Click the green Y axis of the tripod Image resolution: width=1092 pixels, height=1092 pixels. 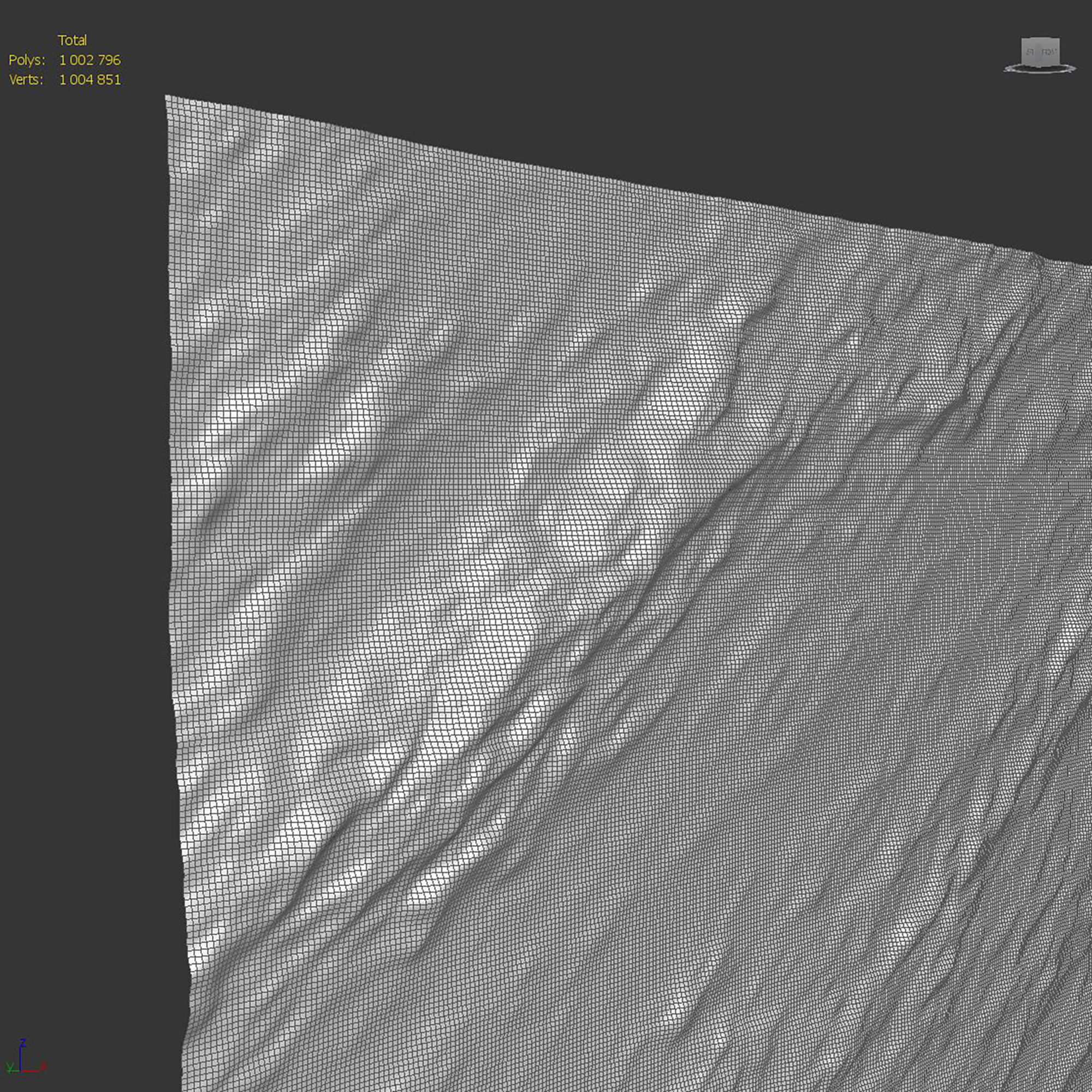(x=17, y=1072)
